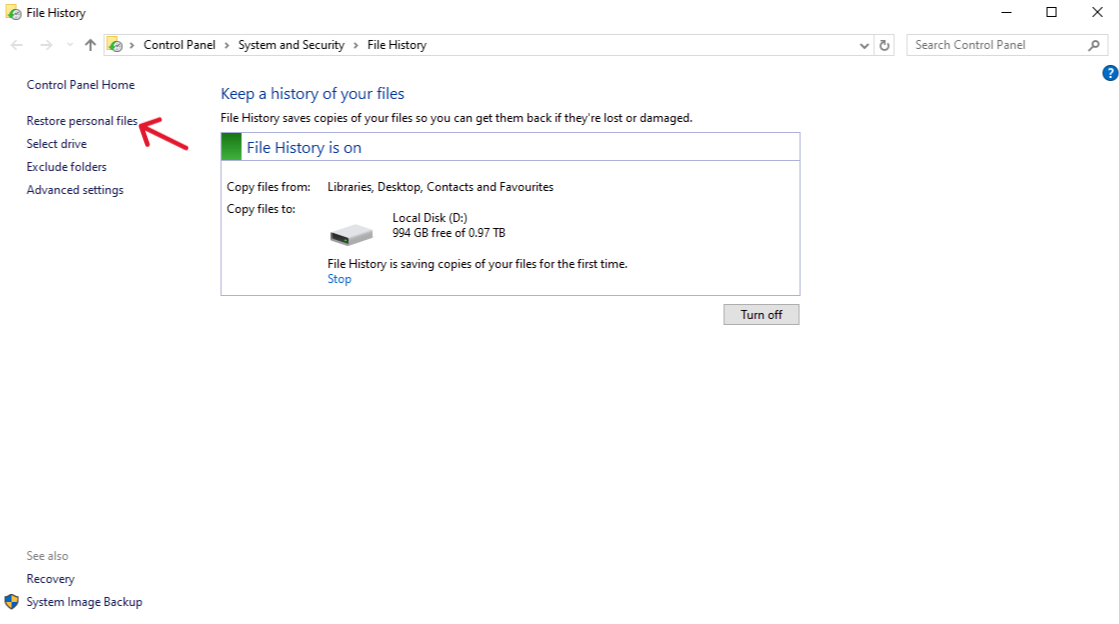
Task: Click the shield icon next to System Image Backup
Action: pyautogui.click(x=11, y=602)
